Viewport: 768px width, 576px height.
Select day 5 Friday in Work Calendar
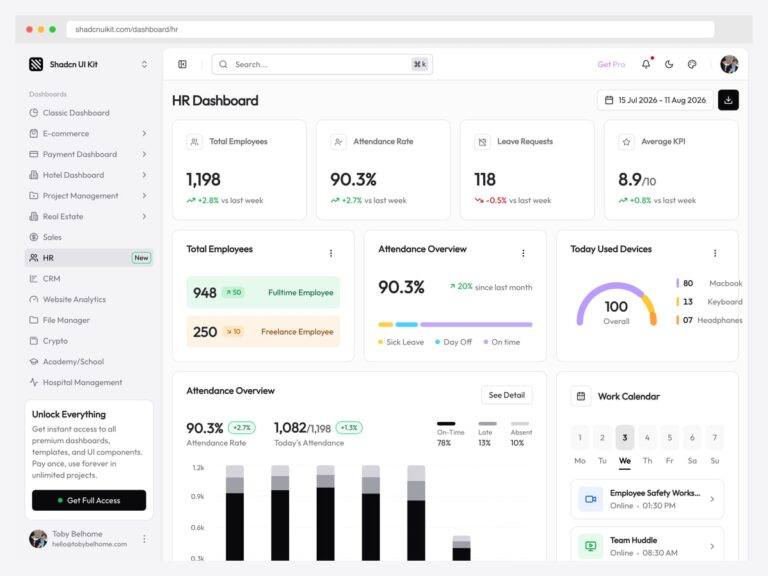coord(670,437)
